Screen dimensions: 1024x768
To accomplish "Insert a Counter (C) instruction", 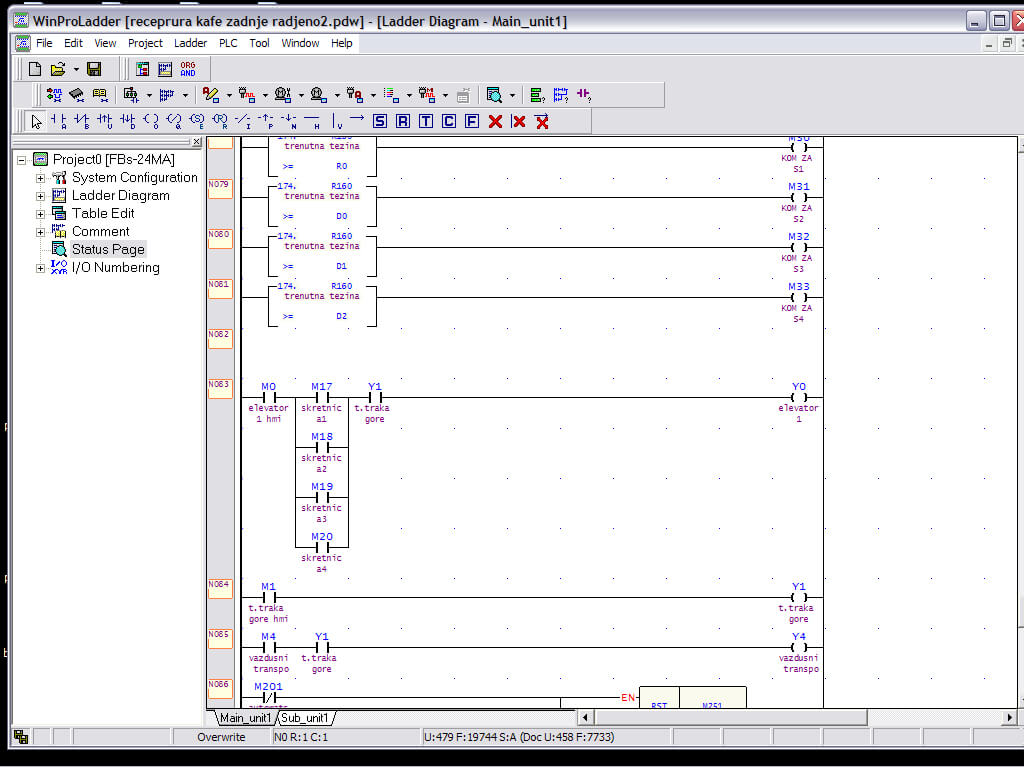I will (451, 121).
